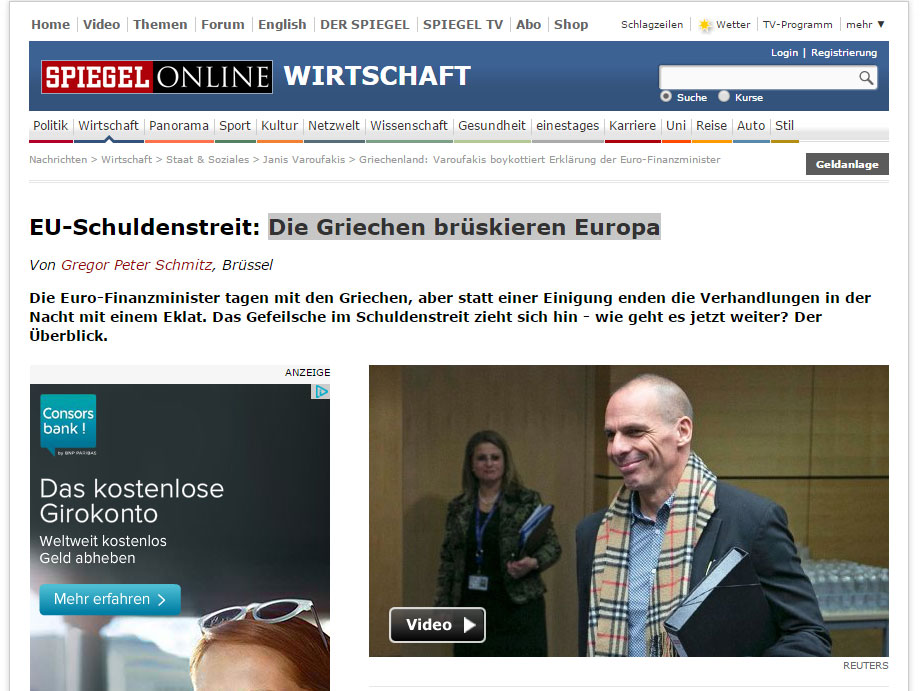Open the Panorama section tab

pos(179,126)
